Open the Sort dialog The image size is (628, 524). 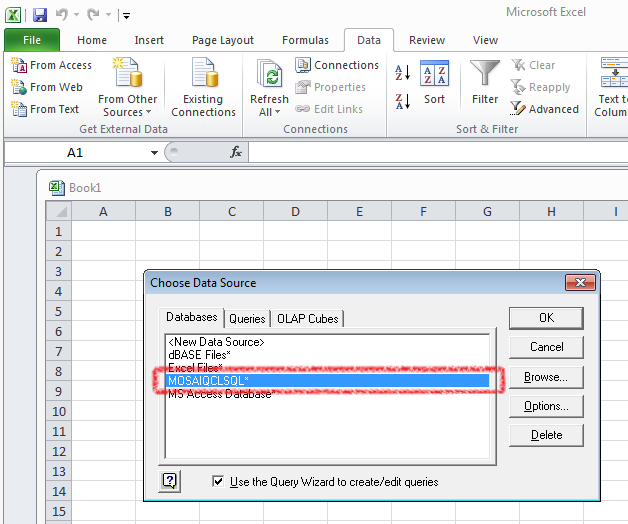[435, 83]
